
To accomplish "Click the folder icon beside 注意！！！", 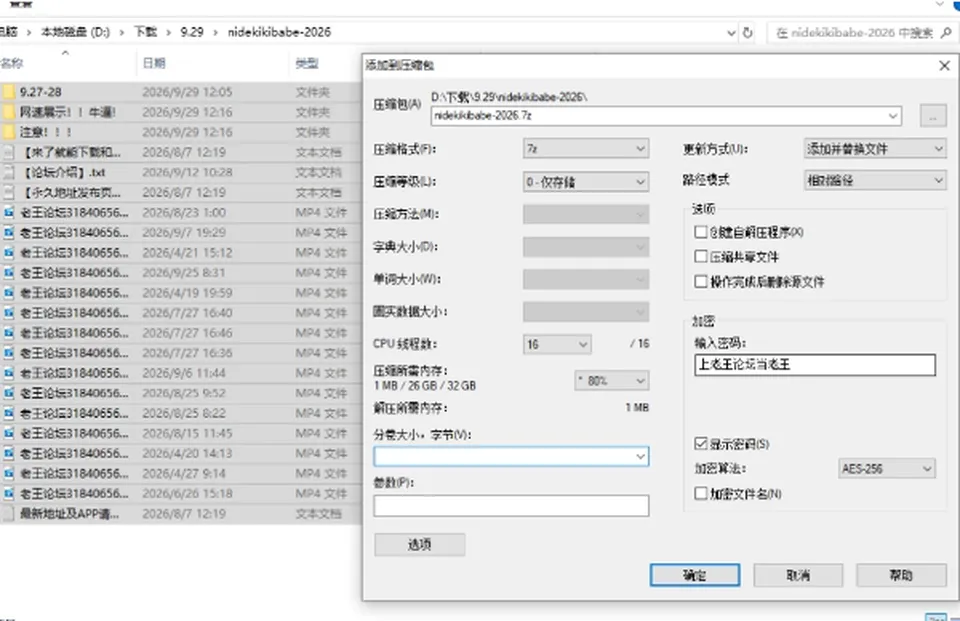I will 9,132.
